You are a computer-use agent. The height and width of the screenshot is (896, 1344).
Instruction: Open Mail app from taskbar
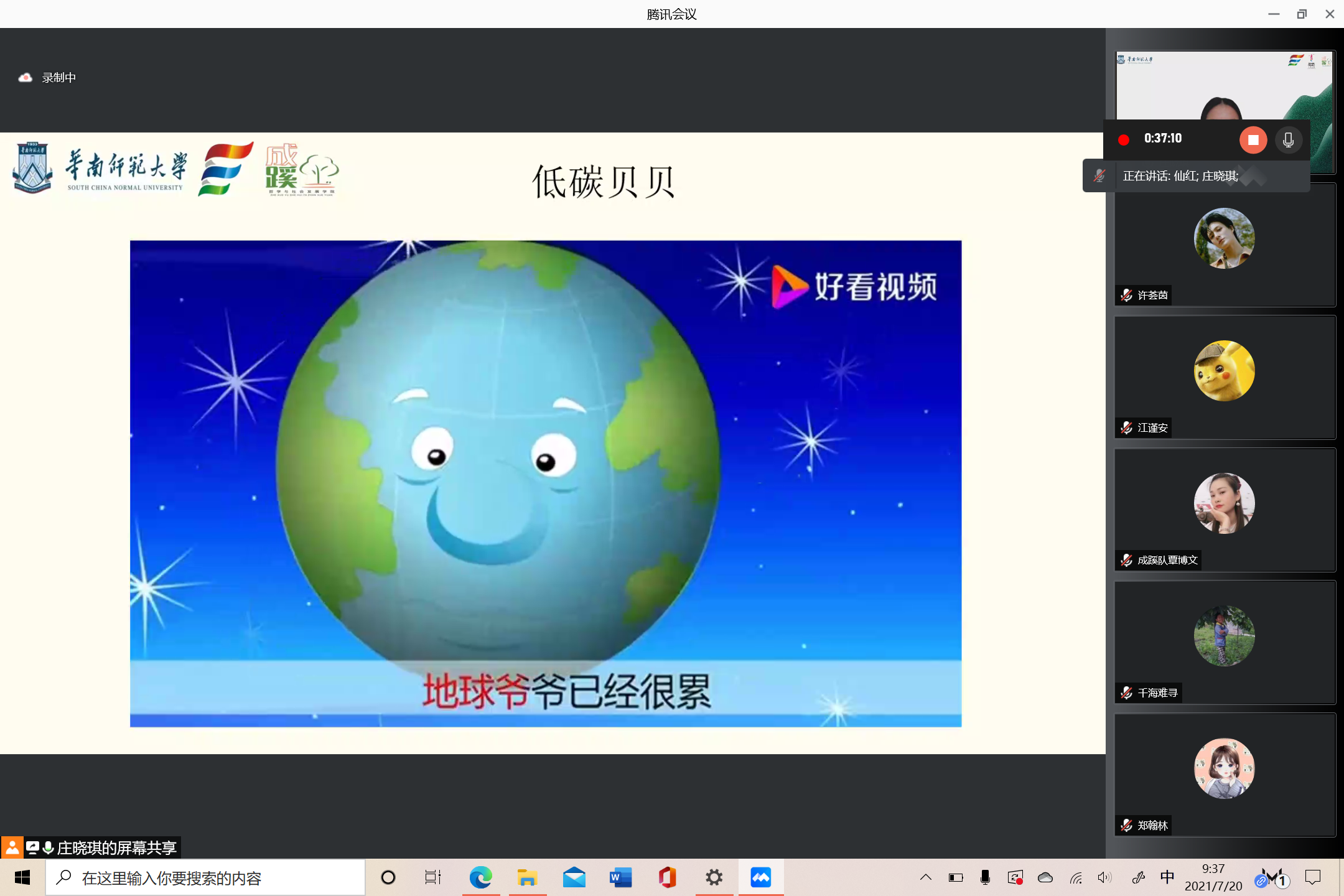coord(574,878)
